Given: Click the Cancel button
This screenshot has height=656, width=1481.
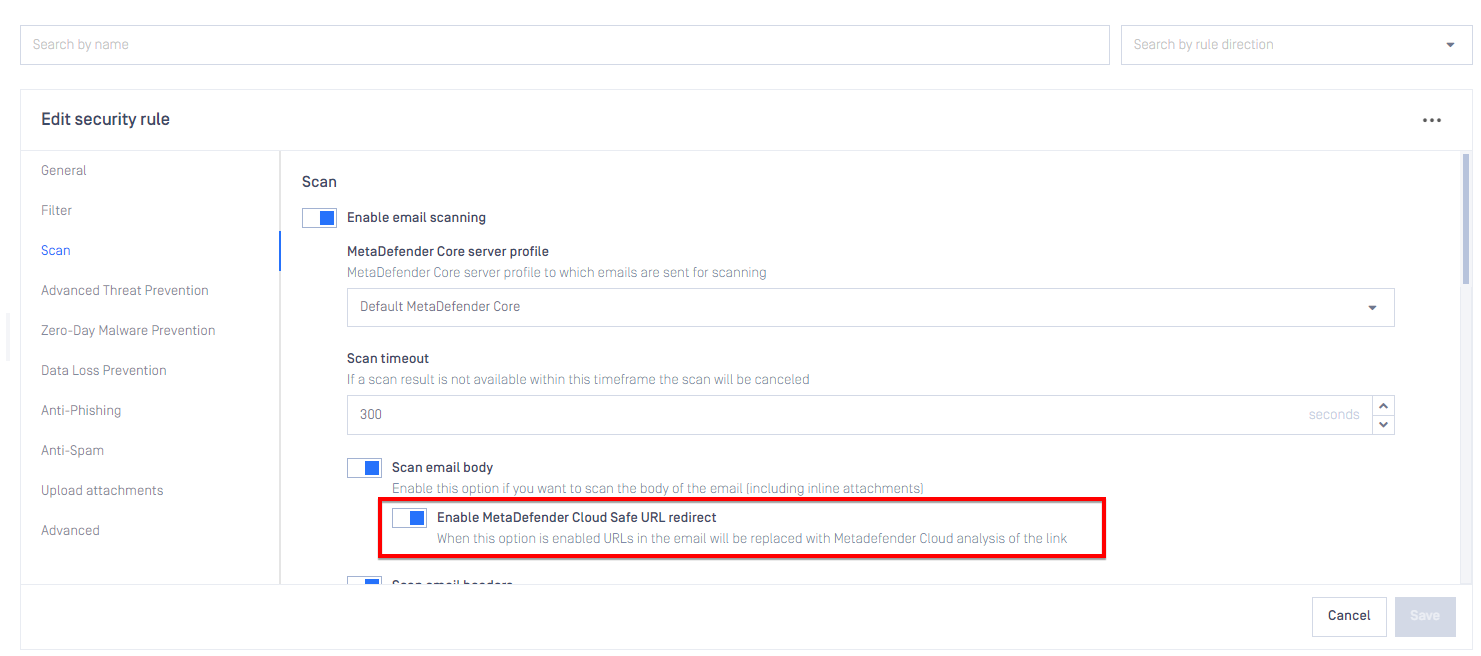Looking at the screenshot, I should pos(1349,616).
